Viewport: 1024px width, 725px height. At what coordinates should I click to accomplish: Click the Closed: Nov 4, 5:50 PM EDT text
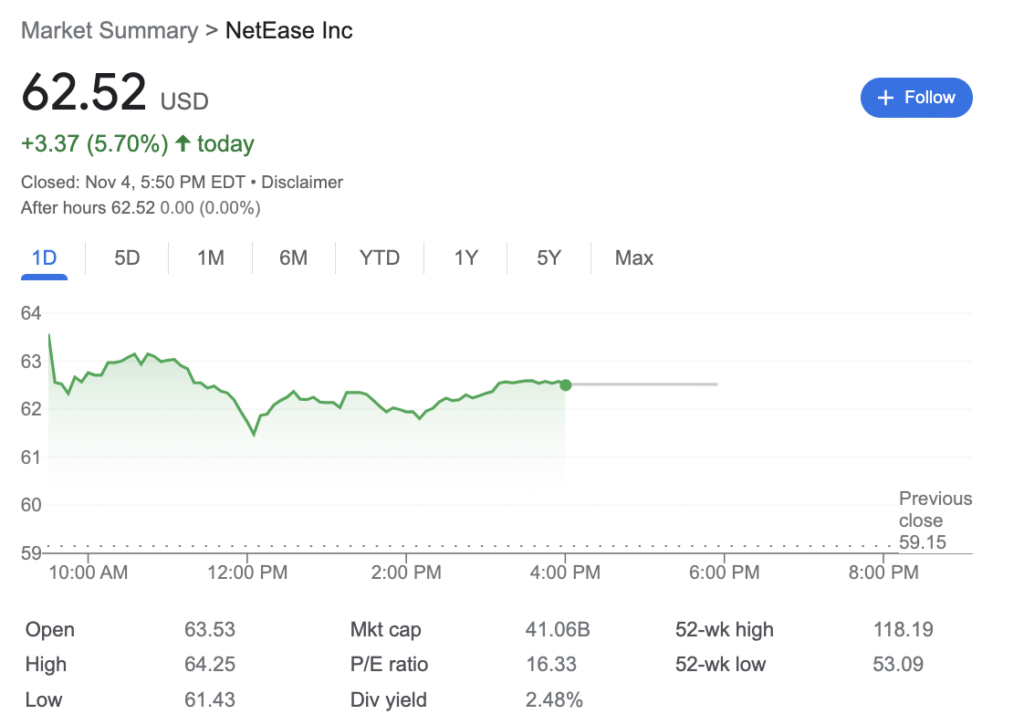pyautogui.click(x=133, y=182)
